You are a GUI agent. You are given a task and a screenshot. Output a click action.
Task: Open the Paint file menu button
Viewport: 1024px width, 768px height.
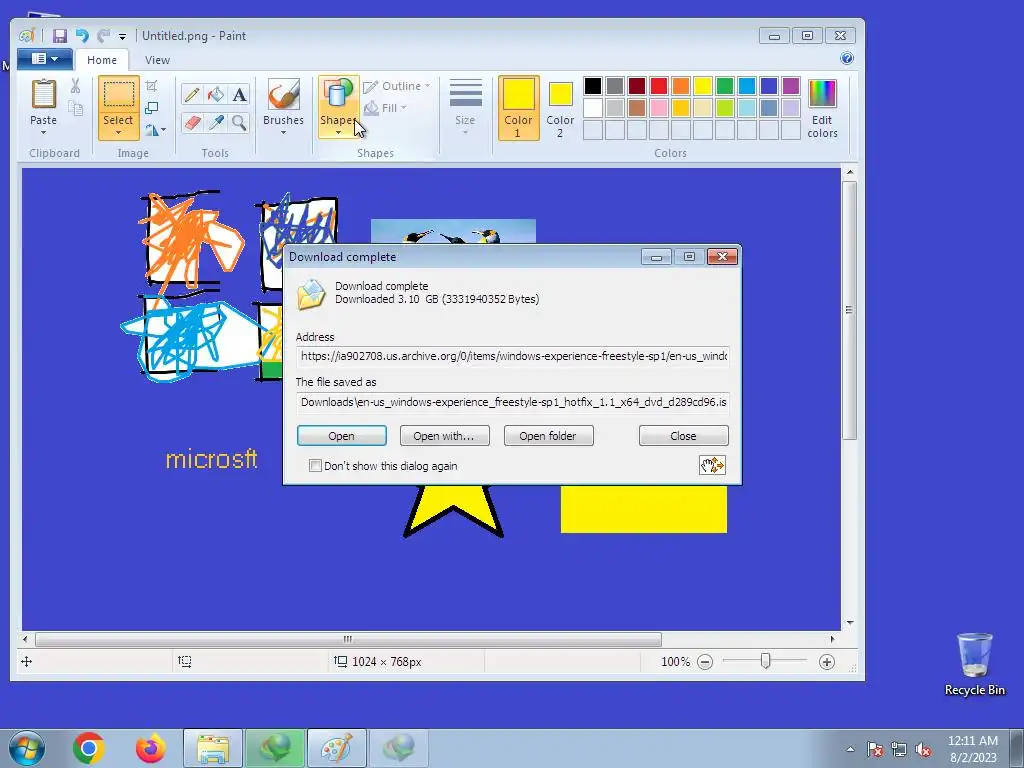click(44, 59)
